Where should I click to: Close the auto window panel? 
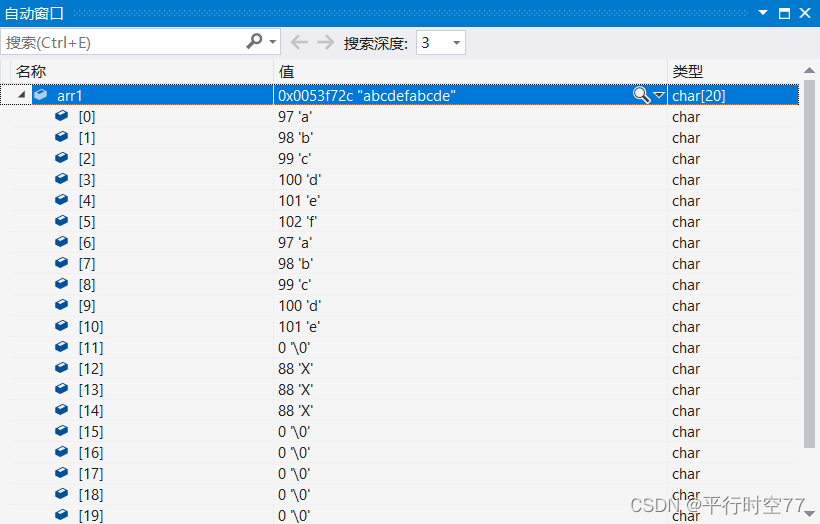805,13
